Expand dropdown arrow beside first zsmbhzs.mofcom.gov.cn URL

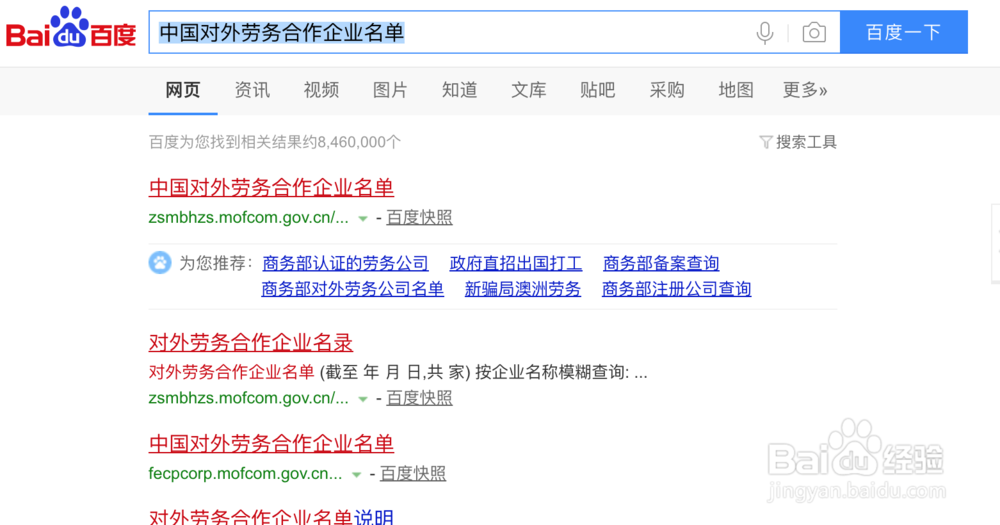pos(363,219)
